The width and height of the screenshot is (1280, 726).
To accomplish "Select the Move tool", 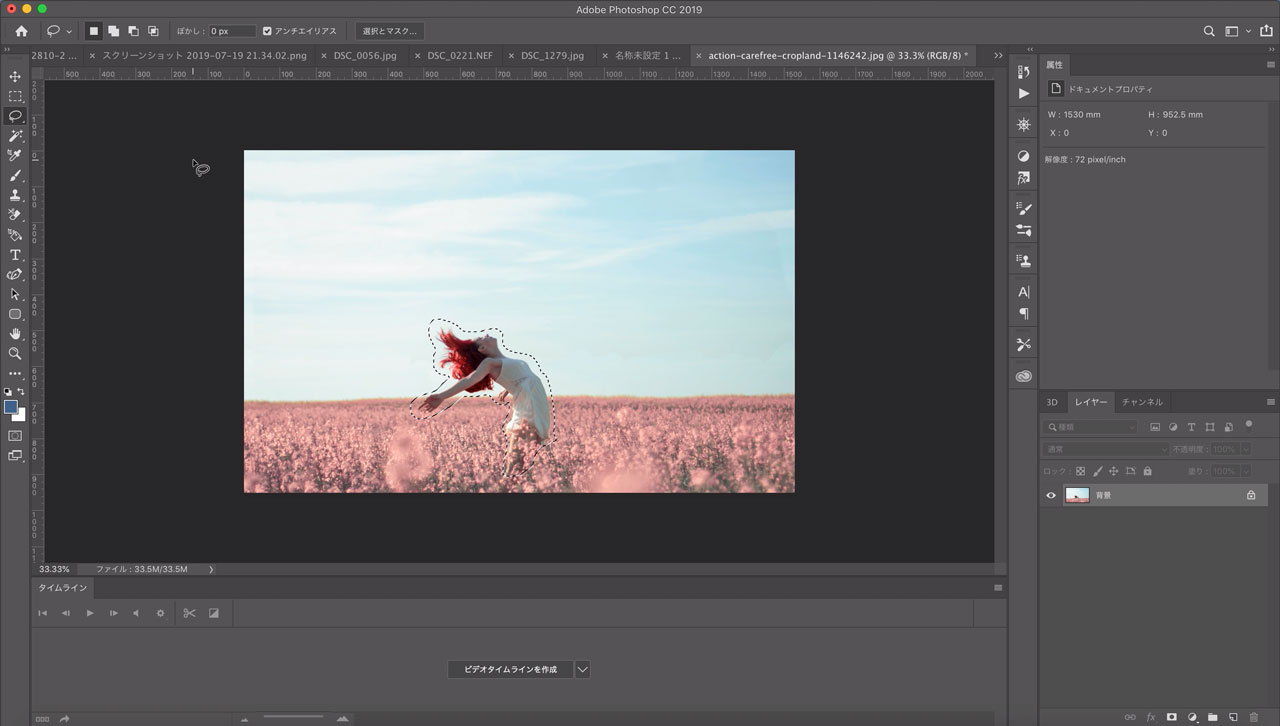I will [x=15, y=77].
